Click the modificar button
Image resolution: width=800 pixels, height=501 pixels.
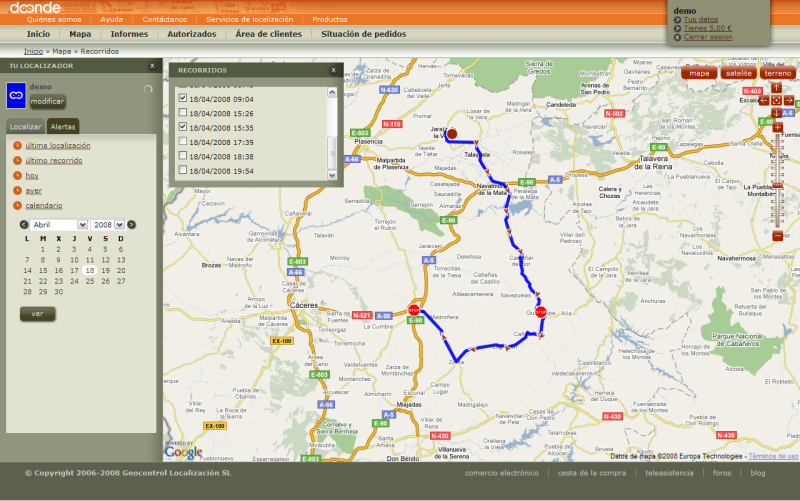click(x=47, y=102)
